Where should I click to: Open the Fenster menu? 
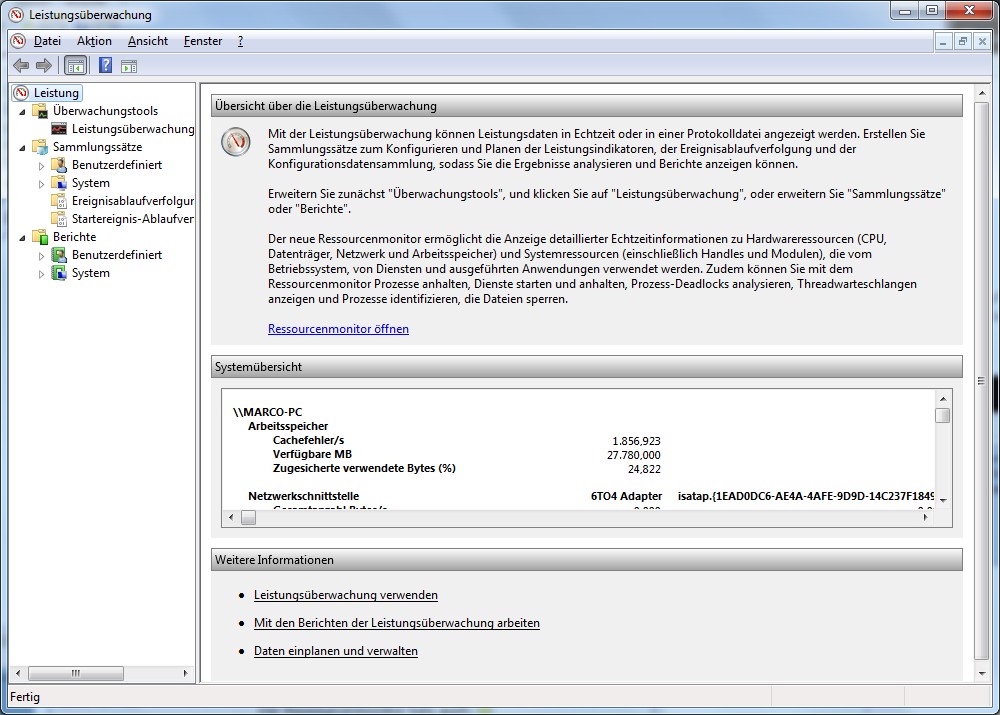(203, 41)
